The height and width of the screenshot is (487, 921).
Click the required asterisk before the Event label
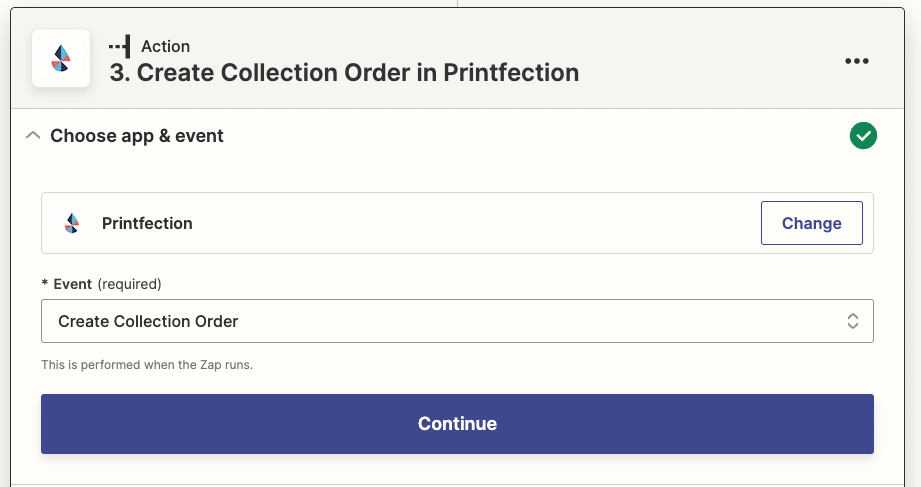[x=45, y=283]
